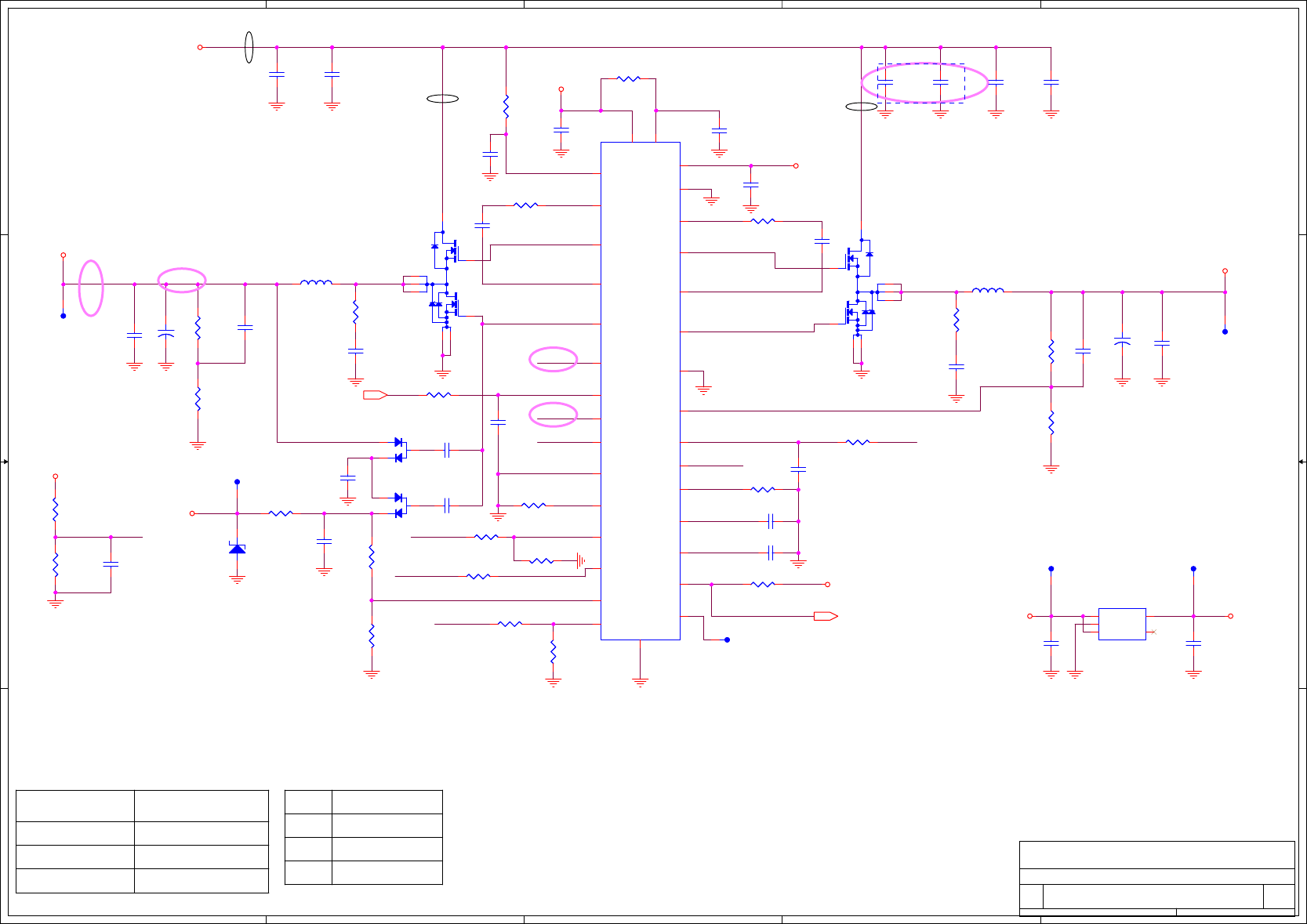Viewport: 1307px width, 924px height.
Task: Select the polarized capacitor on the right output
Action: tap(1122, 342)
